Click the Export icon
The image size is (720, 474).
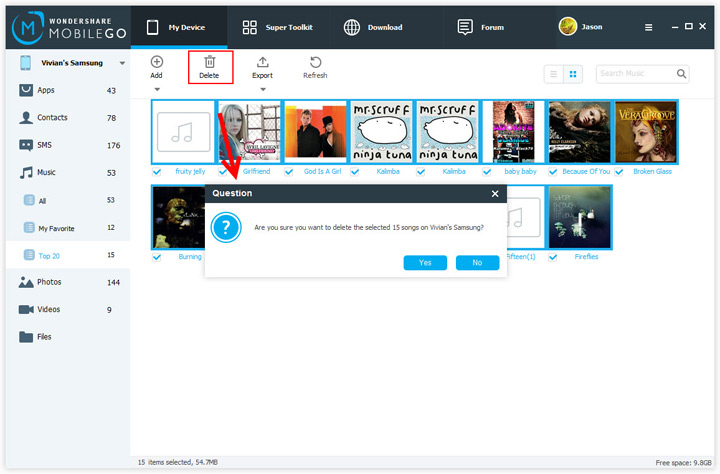(262, 62)
